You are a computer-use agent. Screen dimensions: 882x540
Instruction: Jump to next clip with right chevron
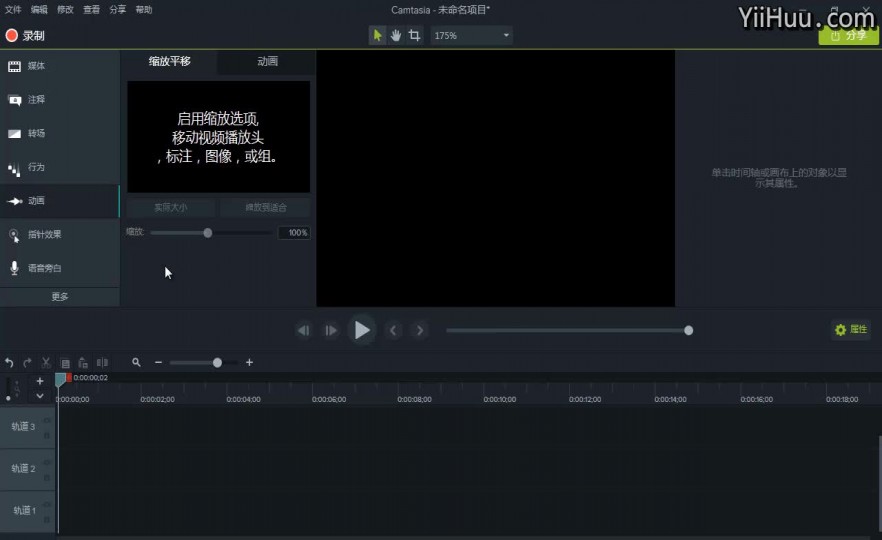[x=420, y=330]
